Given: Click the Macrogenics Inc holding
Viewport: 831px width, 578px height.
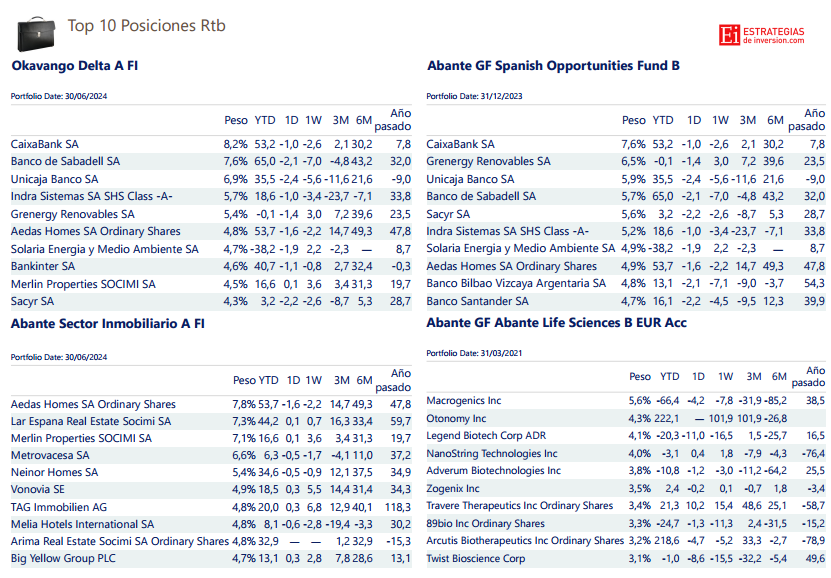Looking at the screenshot, I should point(464,401).
